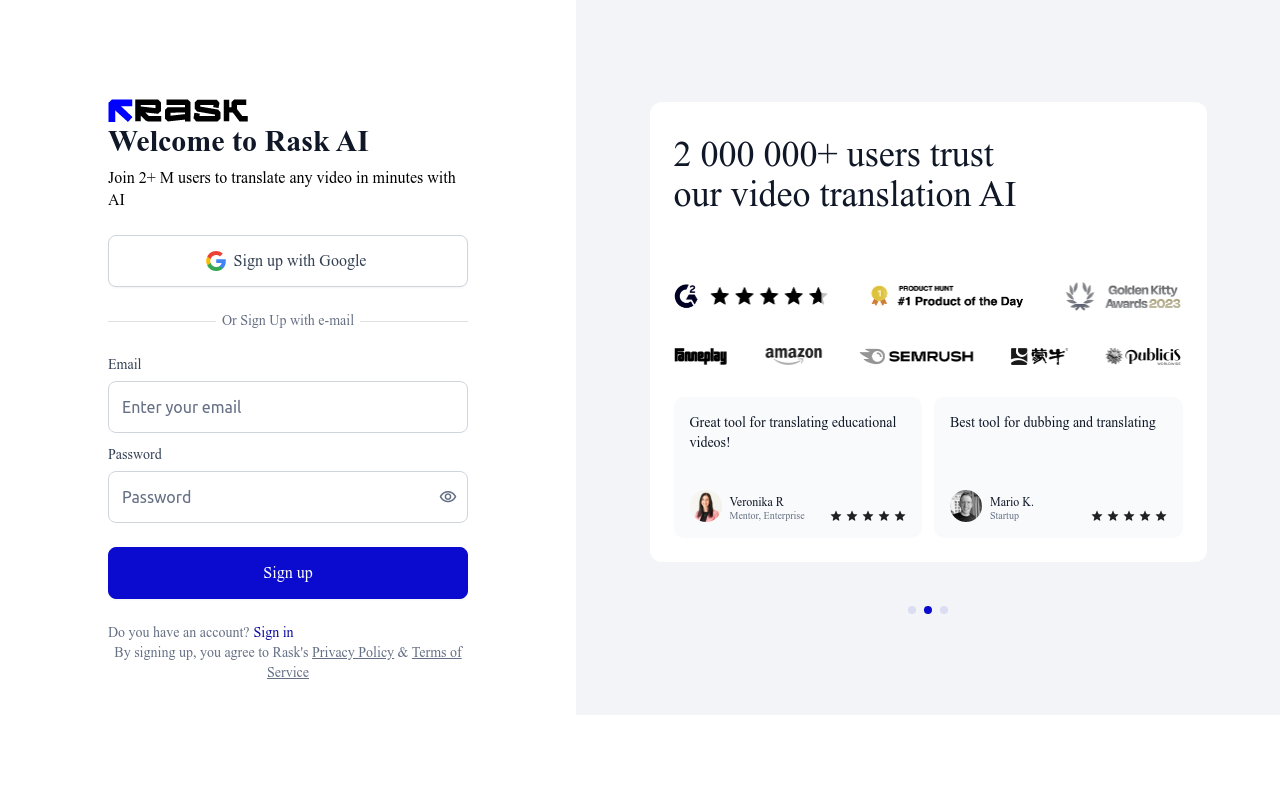The width and height of the screenshot is (1280, 800).
Task: Click the blue Sign up button
Action: tap(288, 573)
